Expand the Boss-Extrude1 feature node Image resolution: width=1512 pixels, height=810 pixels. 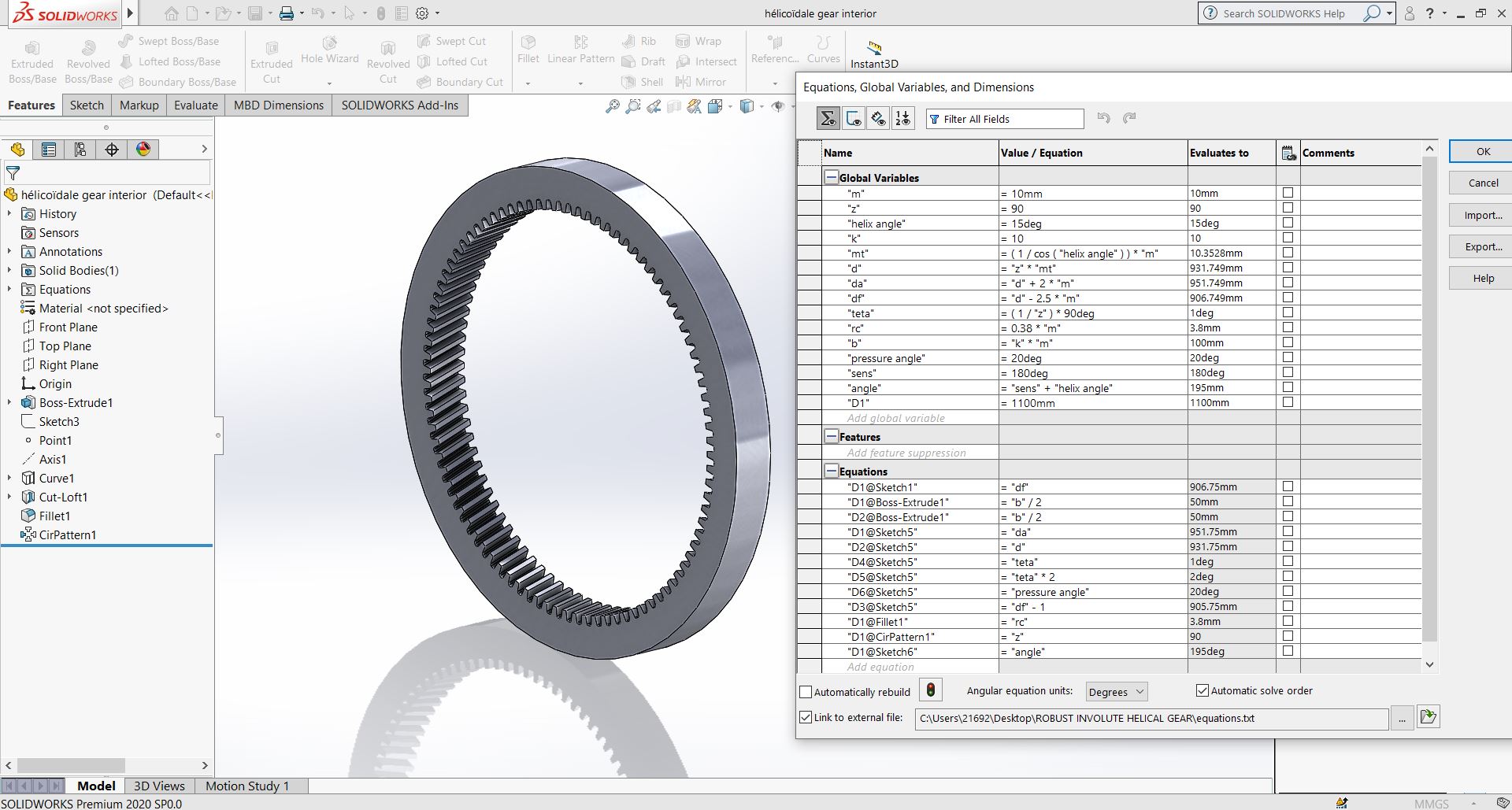tap(9, 402)
